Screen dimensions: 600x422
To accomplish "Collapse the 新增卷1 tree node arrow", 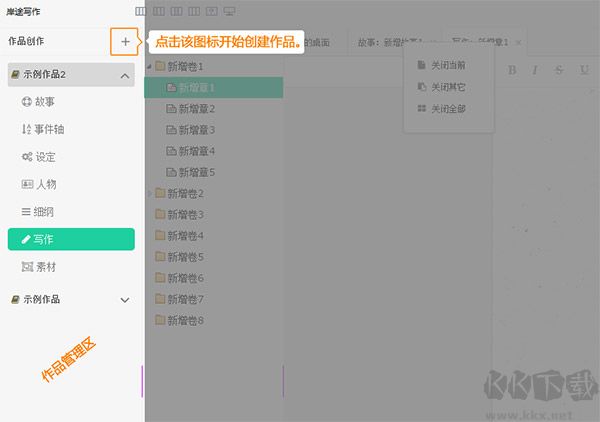I will tap(149, 67).
